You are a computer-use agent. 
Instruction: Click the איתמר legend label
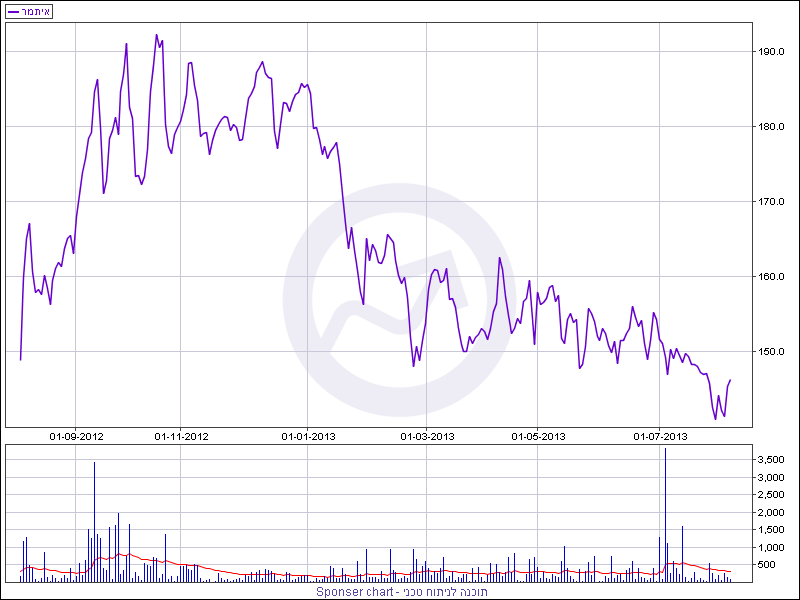37,11
